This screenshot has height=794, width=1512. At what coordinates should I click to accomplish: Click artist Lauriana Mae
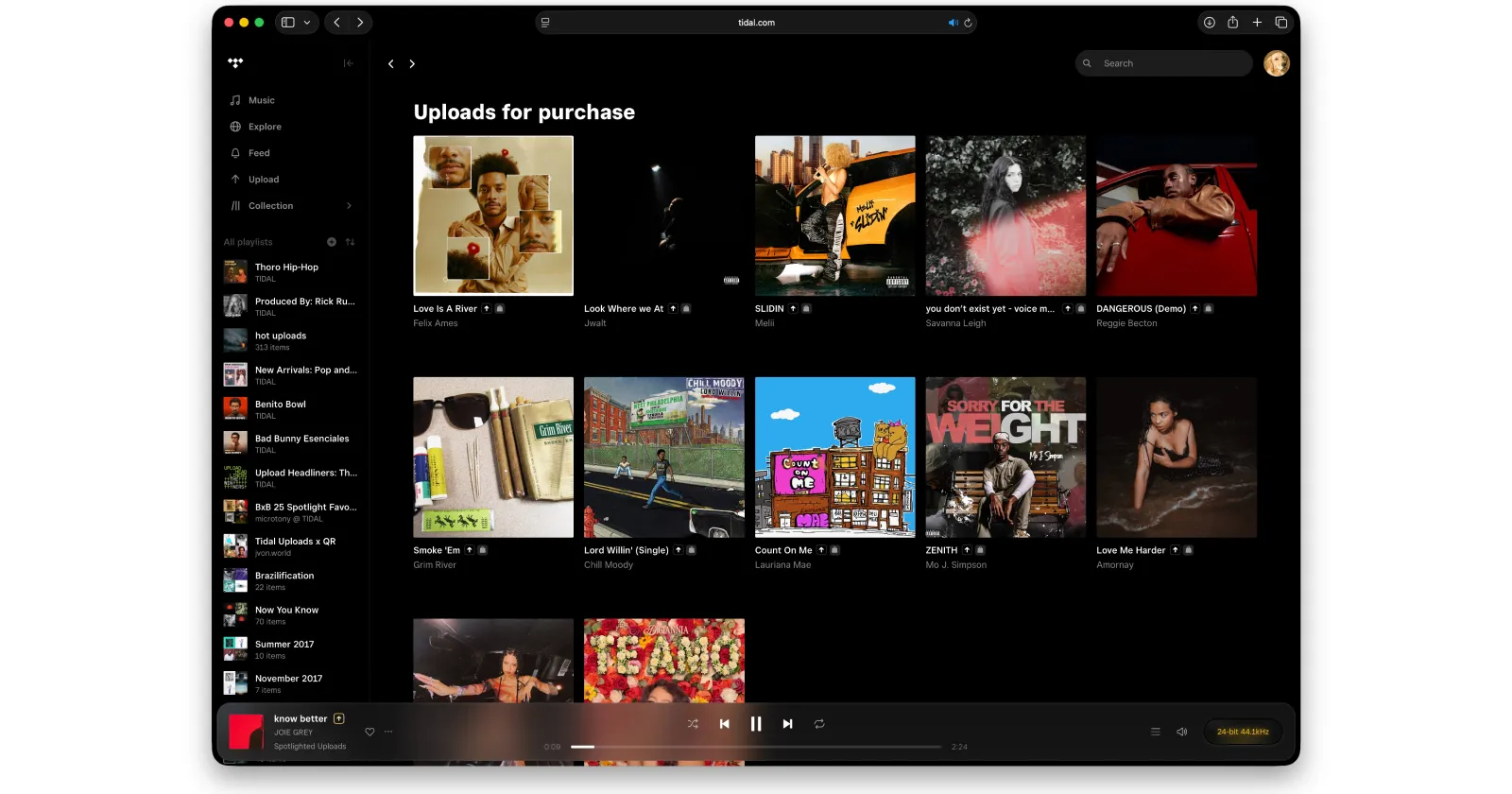pos(782,565)
